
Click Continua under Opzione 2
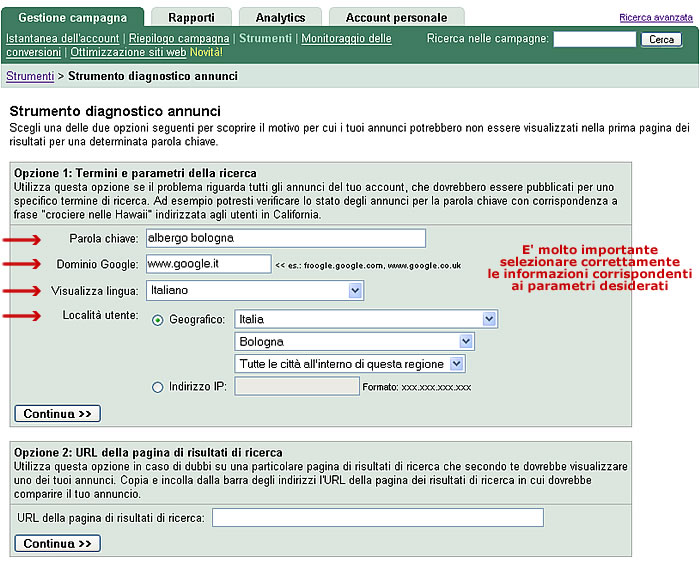tap(58, 543)
